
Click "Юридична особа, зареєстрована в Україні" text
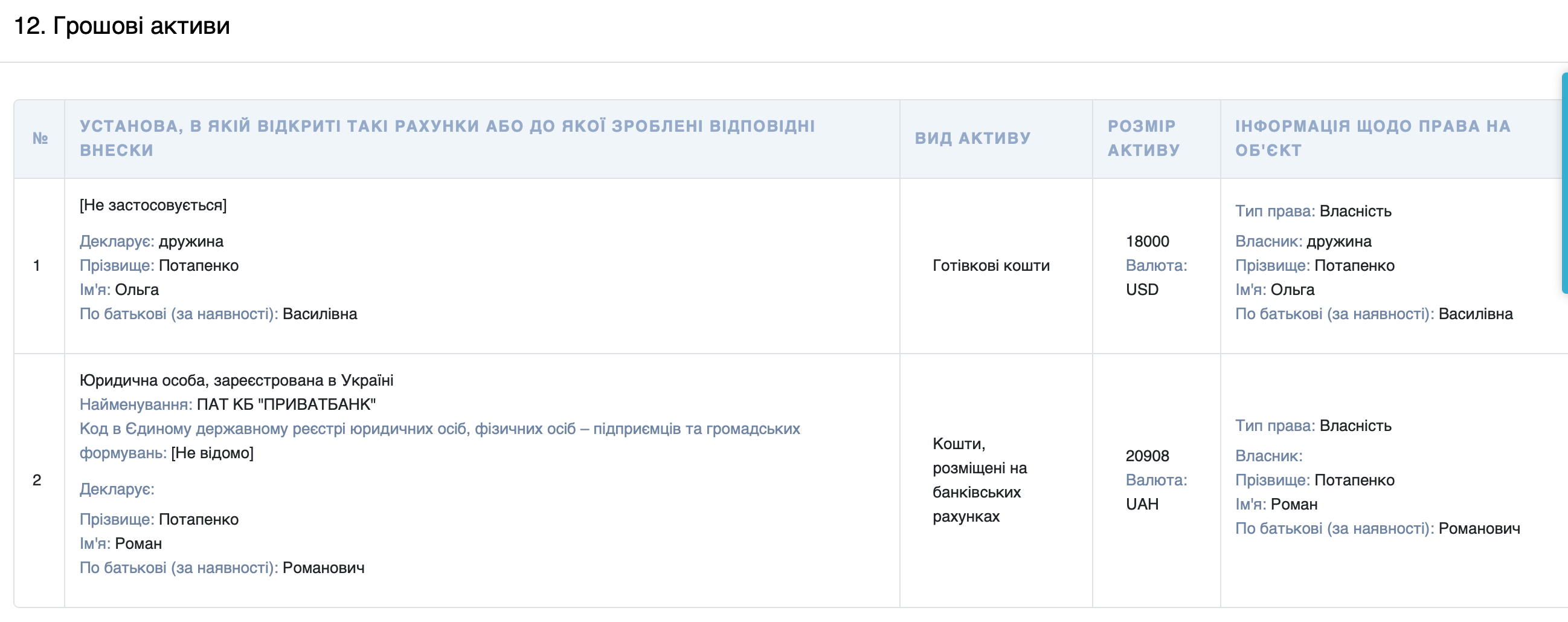pos(236,380)
